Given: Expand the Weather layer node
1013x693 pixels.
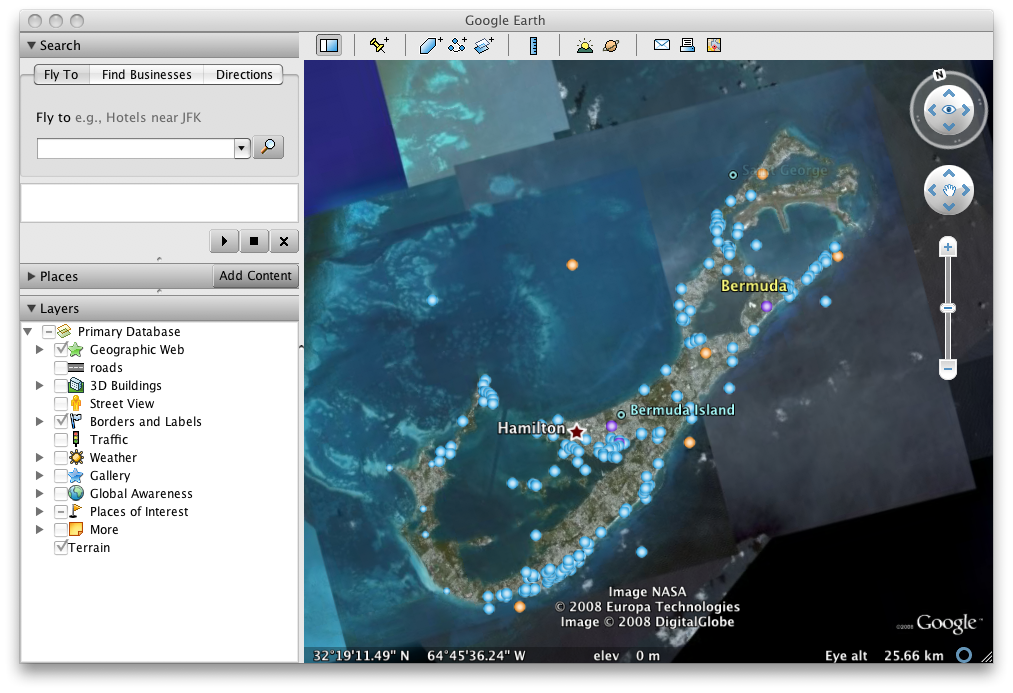Looking at the screenshot, I should [39, 457].
